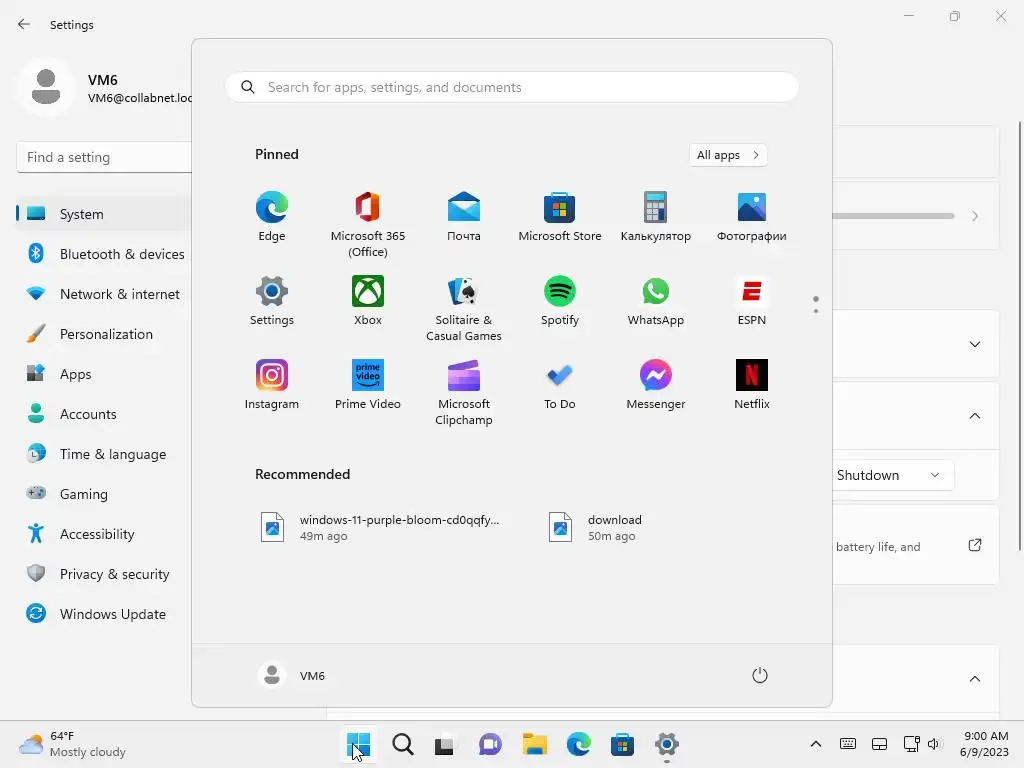Open Accounts settings category

(x=104, y=414)
